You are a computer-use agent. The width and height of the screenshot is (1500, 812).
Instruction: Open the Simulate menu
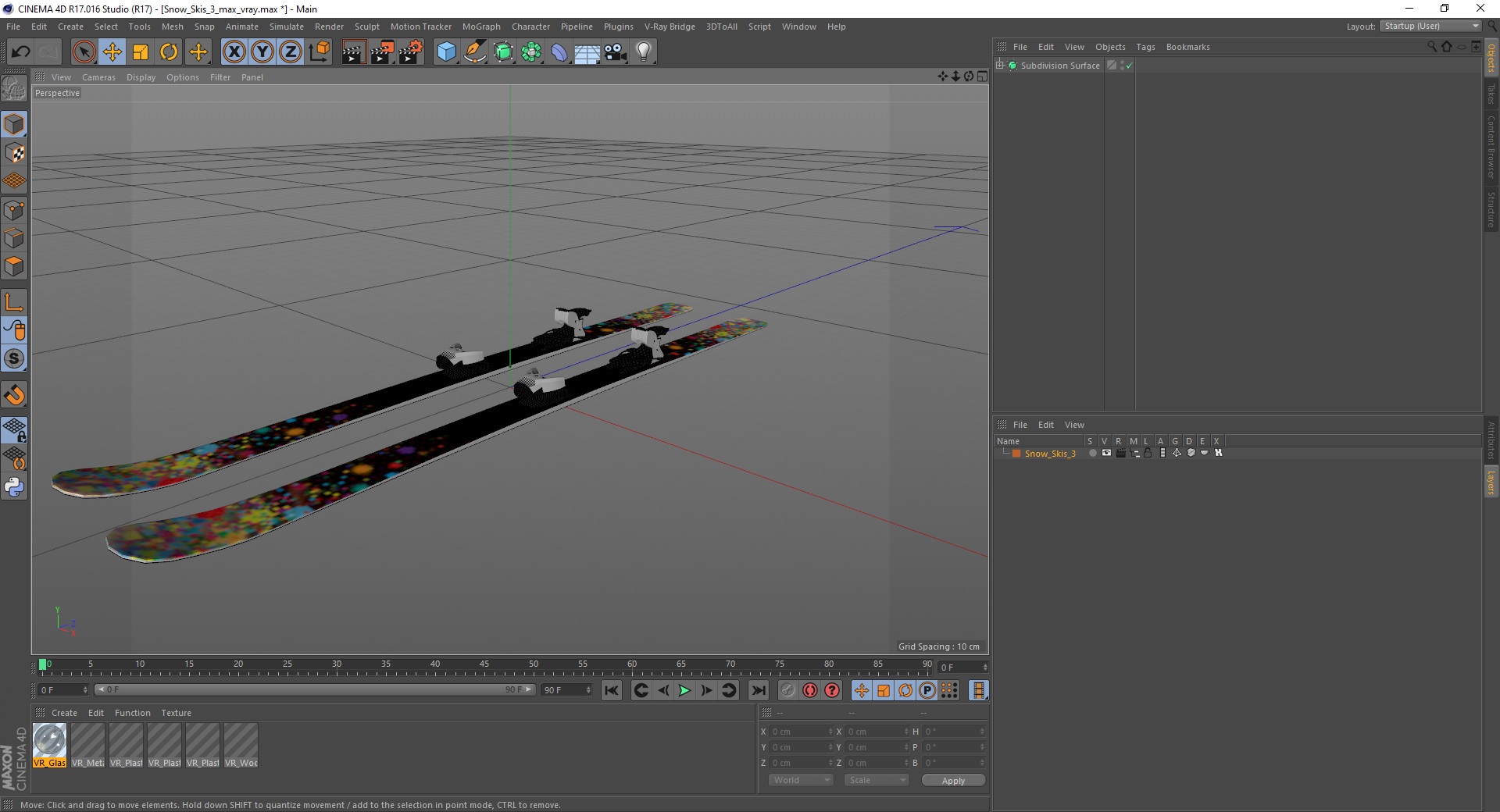pyautogui.click(x=287, y=27)
